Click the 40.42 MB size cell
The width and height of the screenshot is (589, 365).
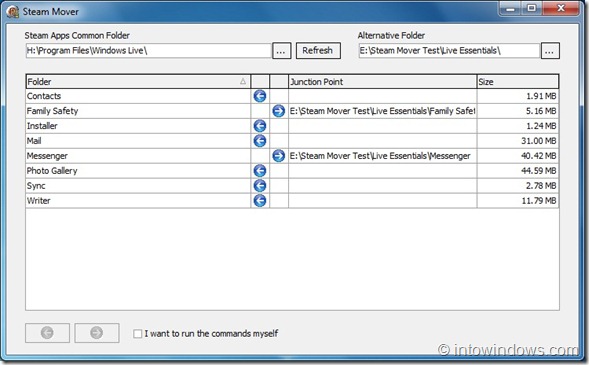tap(518, 155)
